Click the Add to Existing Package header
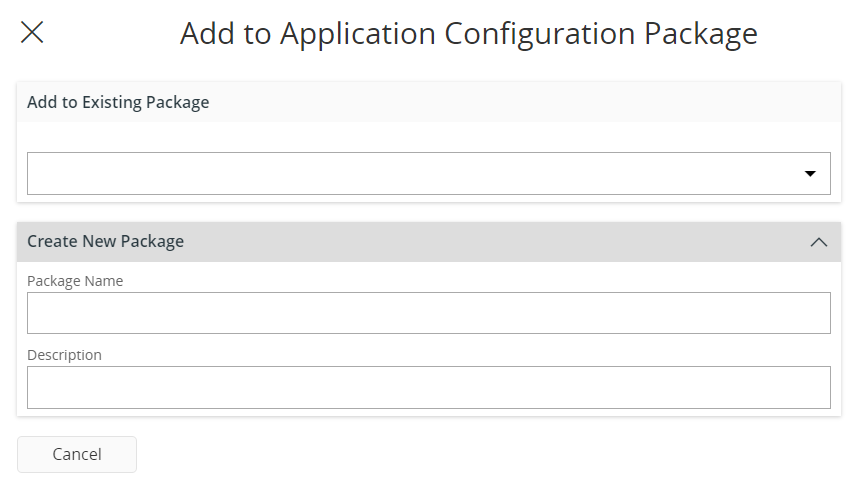The width and height of the screenshot is (852, 497). pyautogui.click(x=118, y=102)
